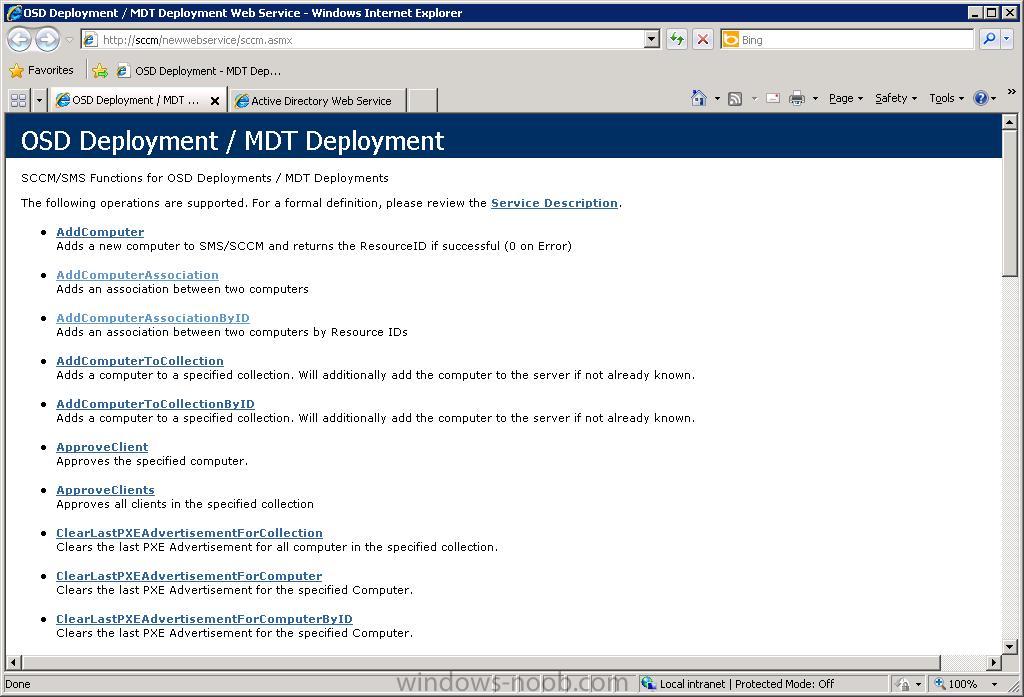Open the ApproveClients link
The width and height of the screenshot is (1024, 697).
(105, 490)
